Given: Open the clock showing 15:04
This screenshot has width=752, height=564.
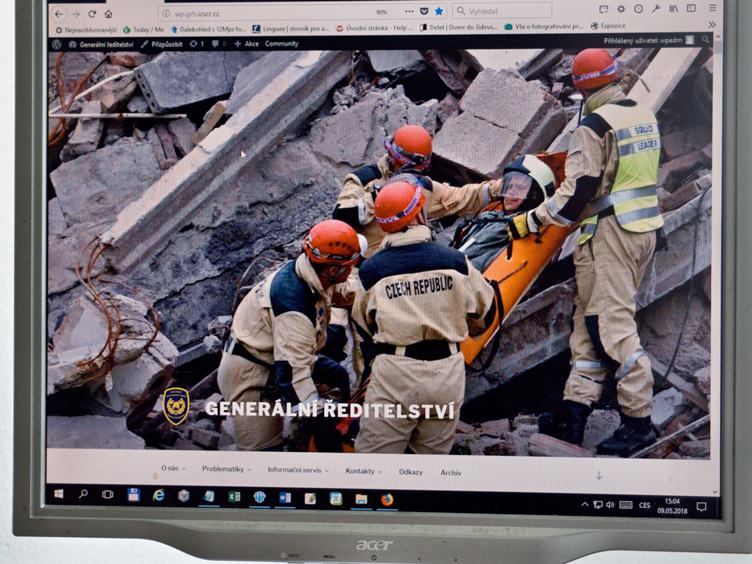Looking at the screenshot, I should tap(672, 506).
